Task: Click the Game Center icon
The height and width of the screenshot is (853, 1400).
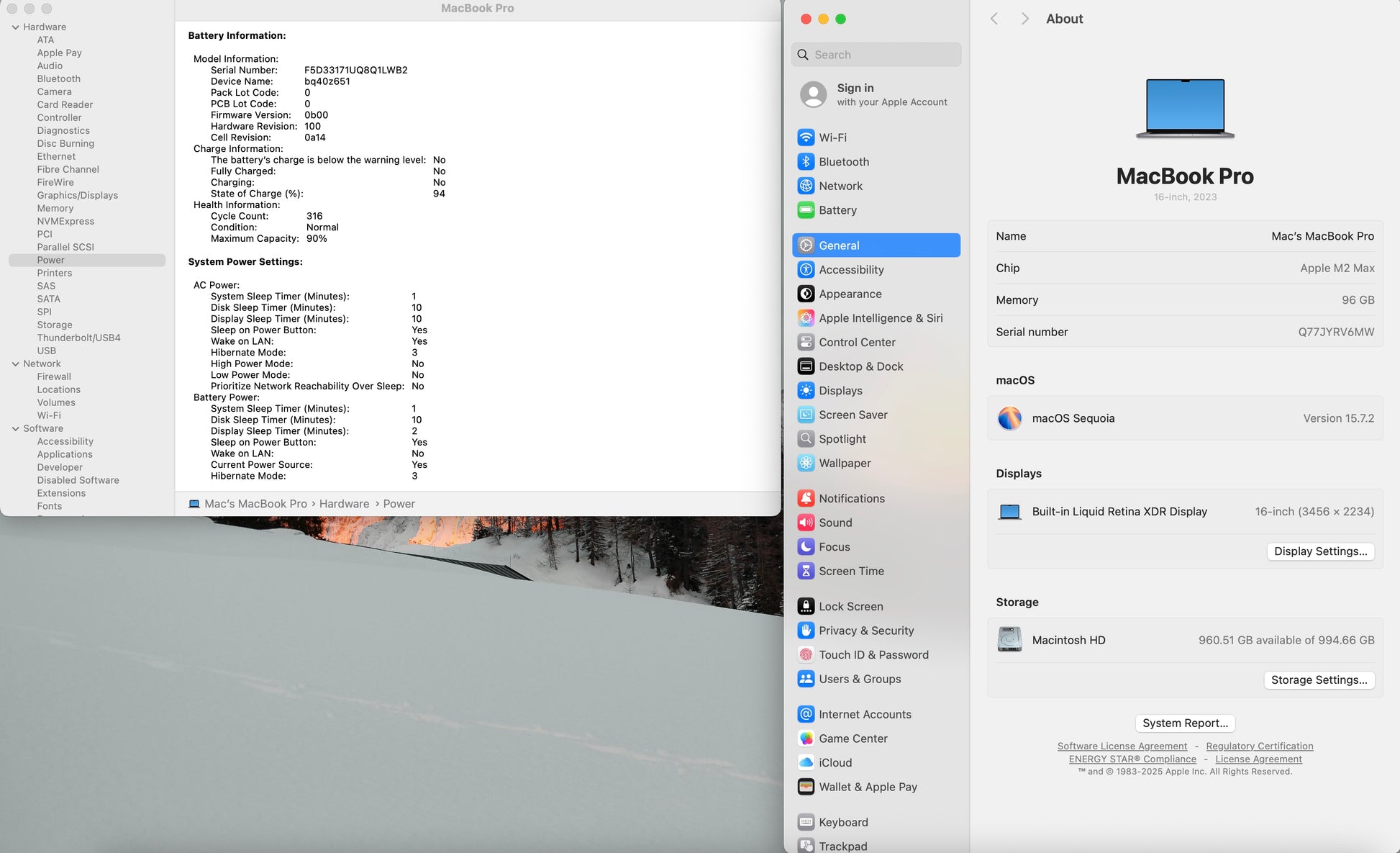Action: 806,739
